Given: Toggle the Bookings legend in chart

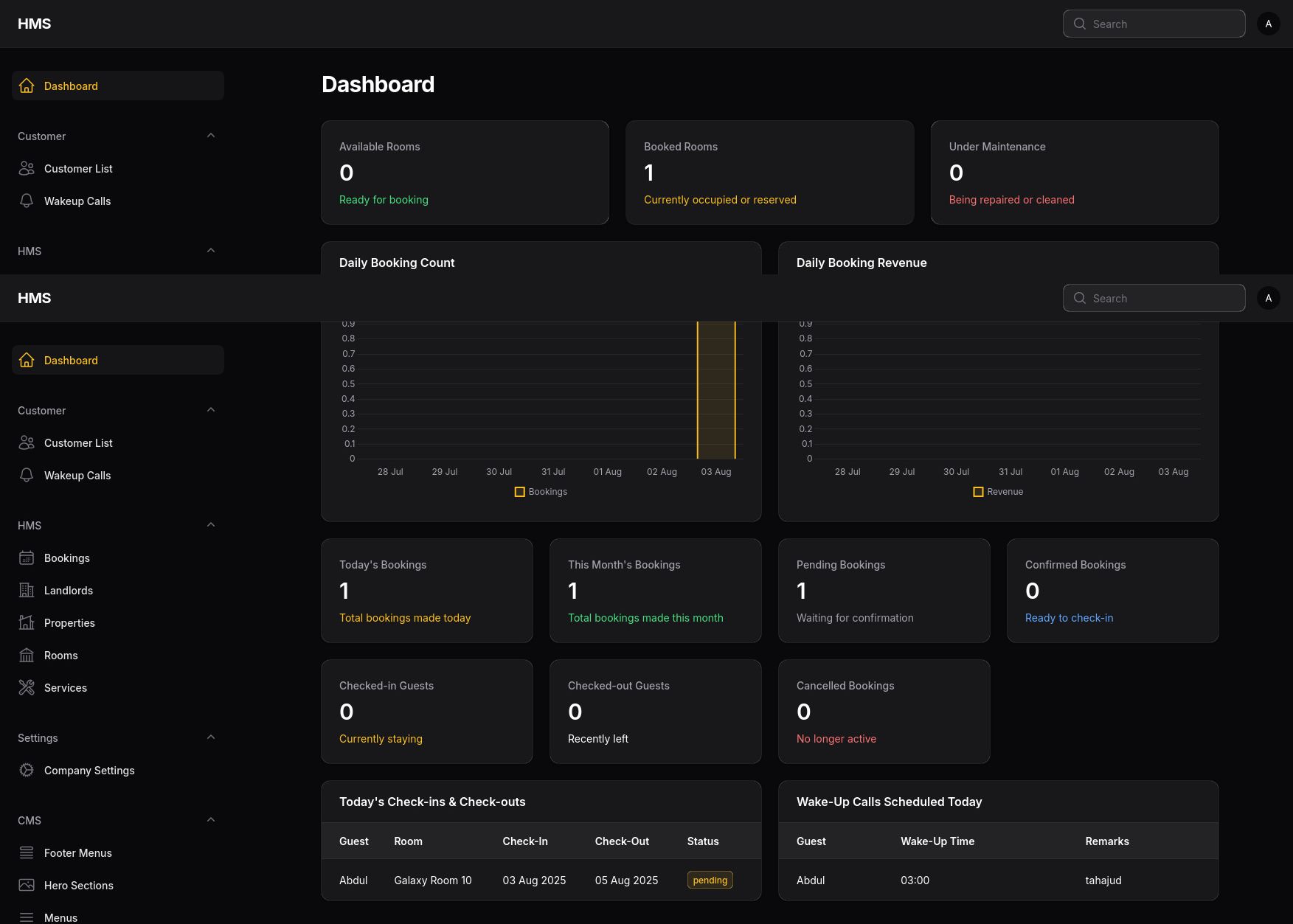Looking at the screenshot, I should [541, 492].
